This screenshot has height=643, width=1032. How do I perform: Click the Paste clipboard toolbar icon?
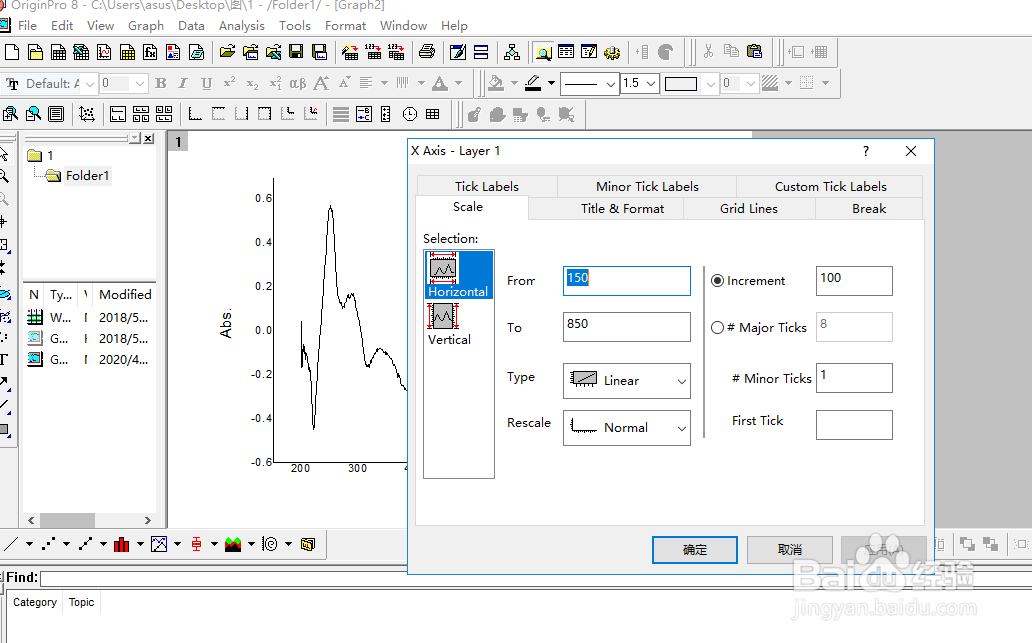tap(754, 51)
